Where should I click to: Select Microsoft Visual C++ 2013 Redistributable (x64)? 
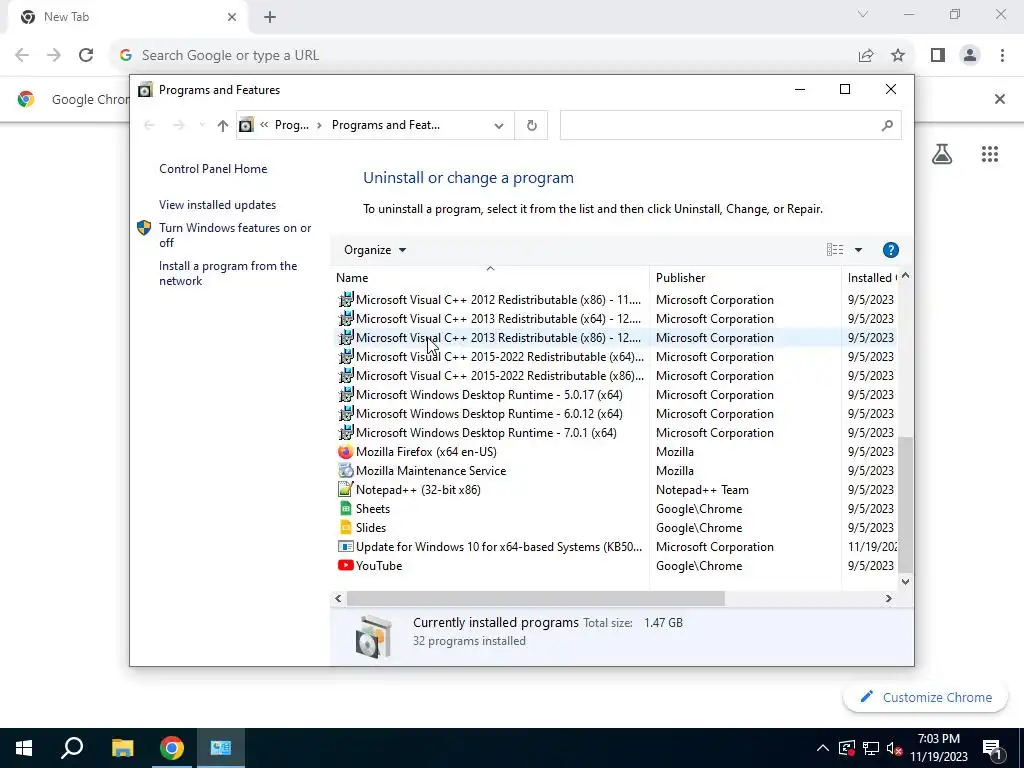[498, 319]
